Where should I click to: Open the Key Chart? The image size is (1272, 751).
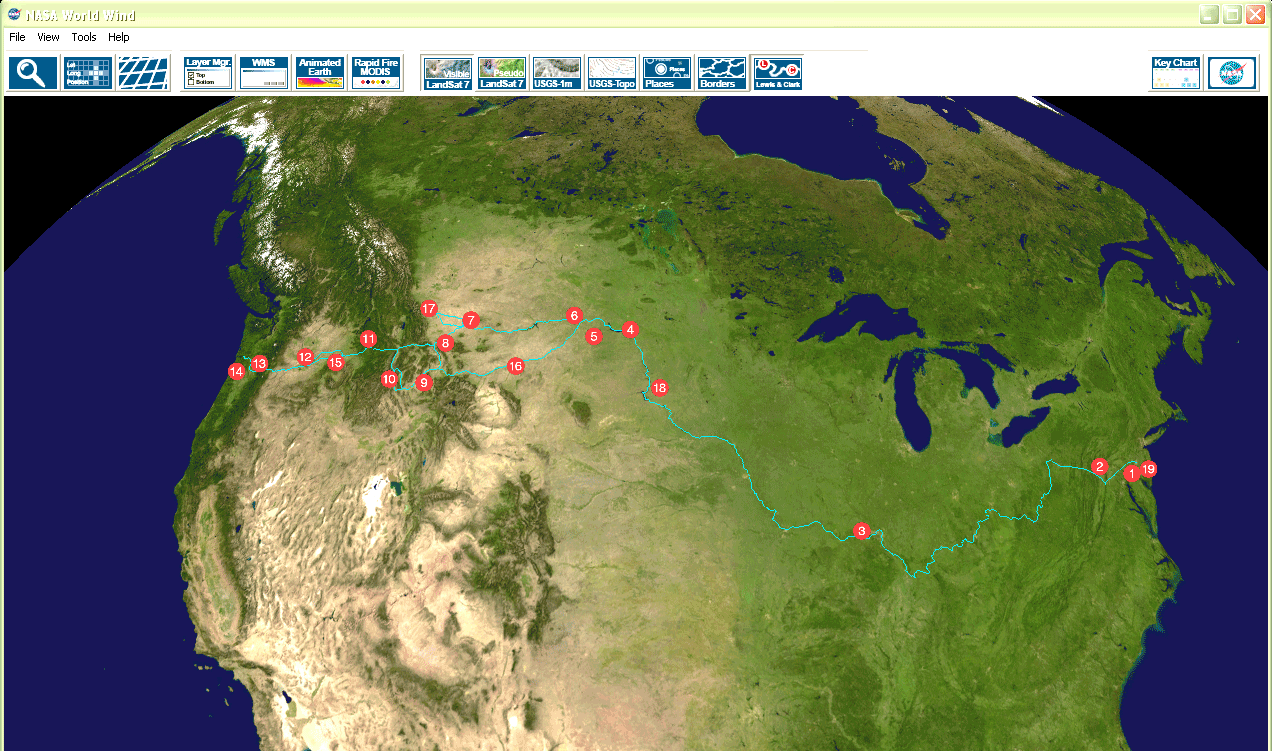[1176, 73]
